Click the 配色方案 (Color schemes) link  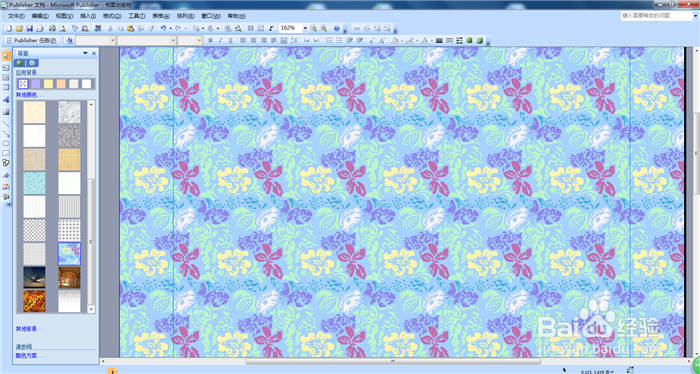point(29,356)
